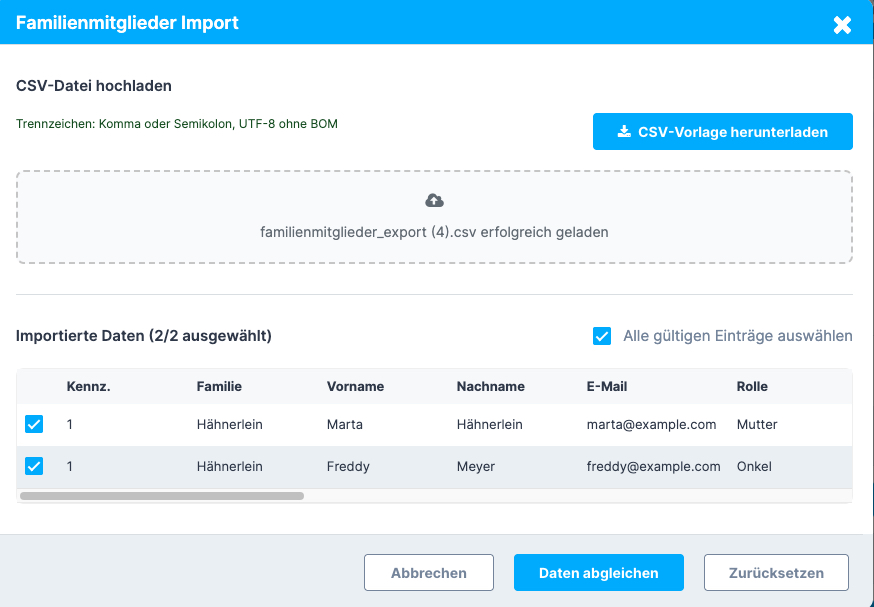Toggle 'Alle gültigen Einträge auswählen' checkbox

(x=602, y=336)
